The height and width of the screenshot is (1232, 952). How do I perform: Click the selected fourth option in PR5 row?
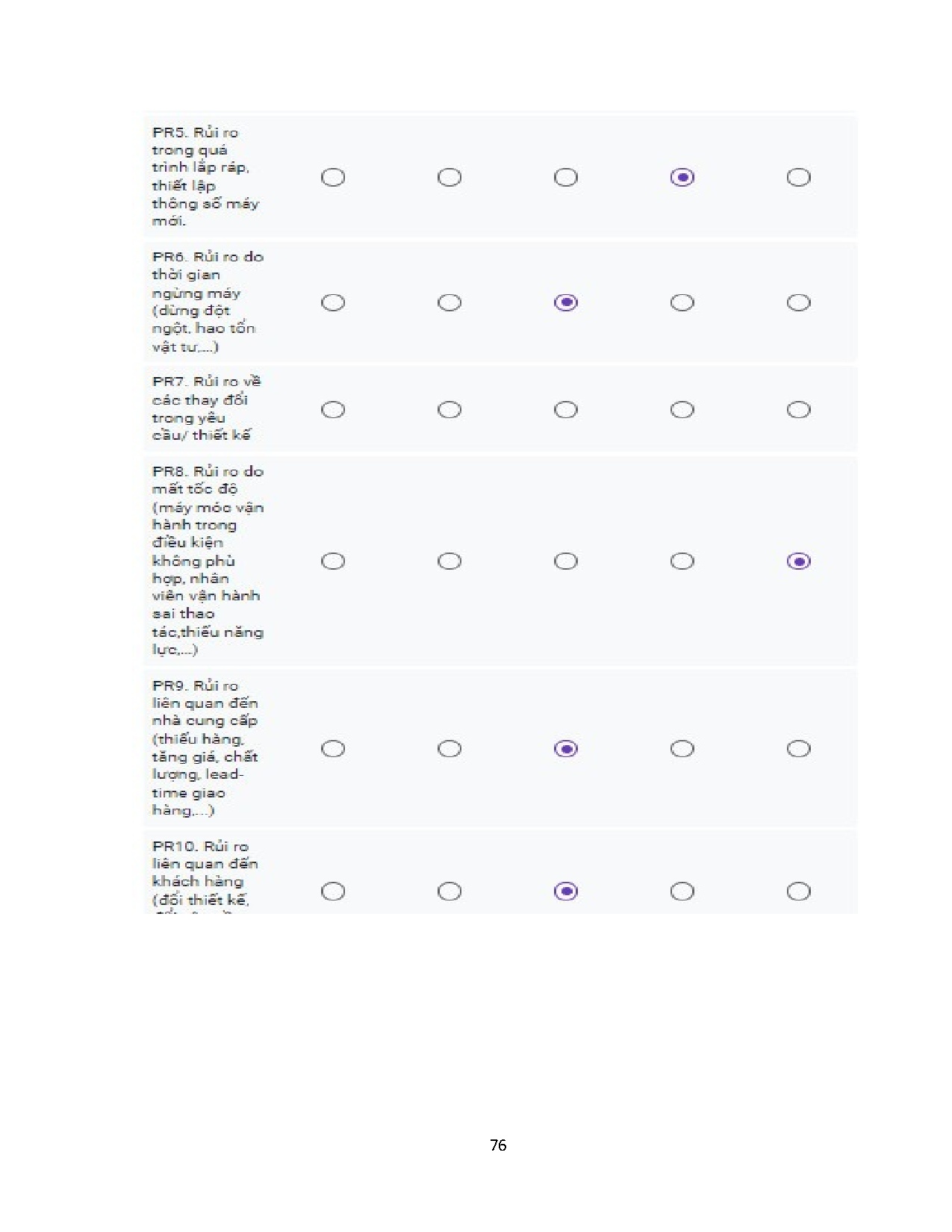[x=682, y=178]
